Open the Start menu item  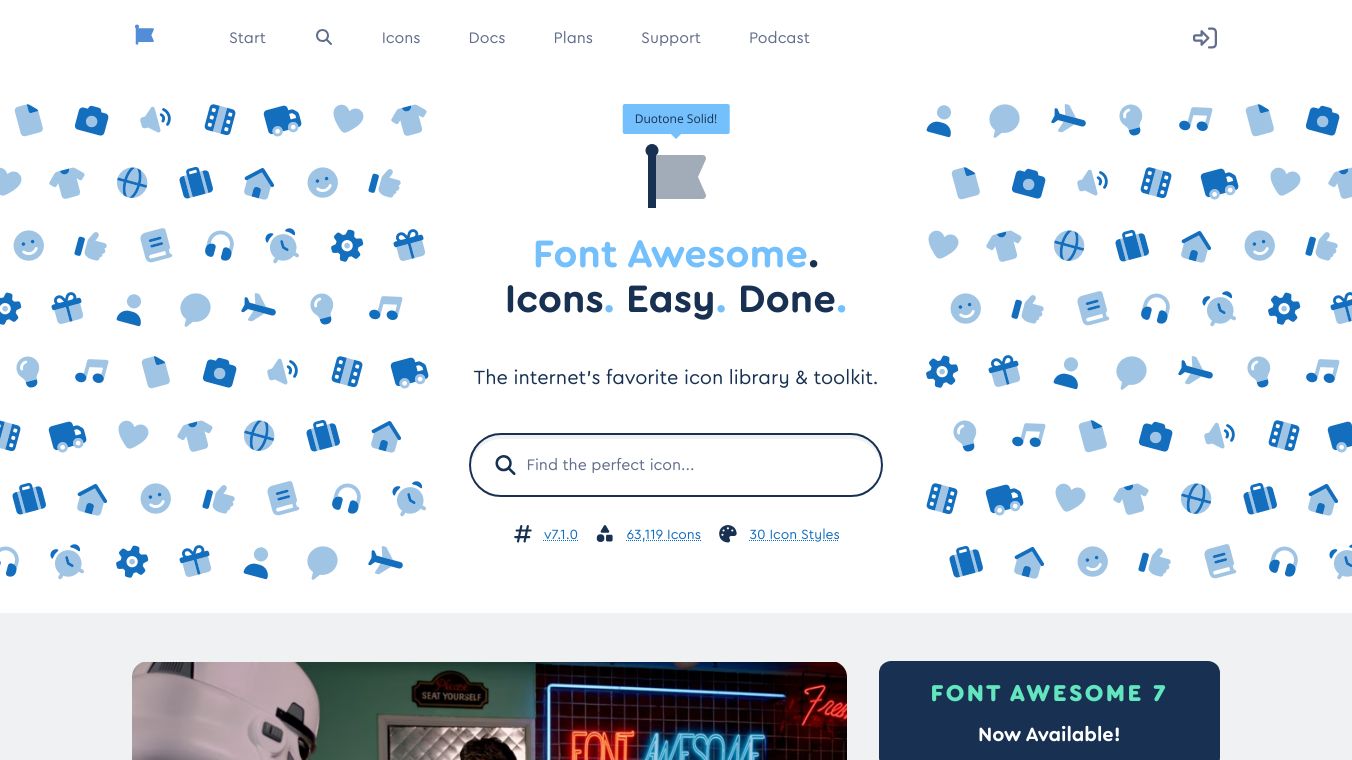point(247,38)
